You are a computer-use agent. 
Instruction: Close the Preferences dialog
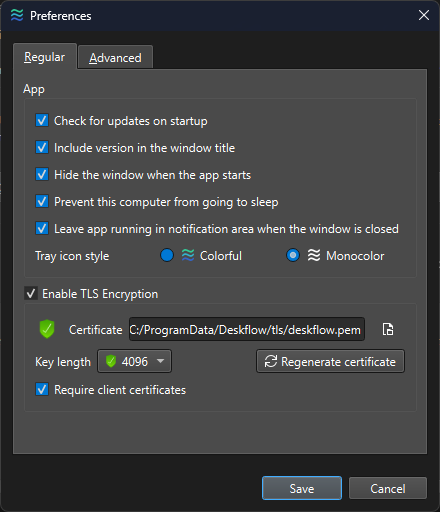point(424,15)
